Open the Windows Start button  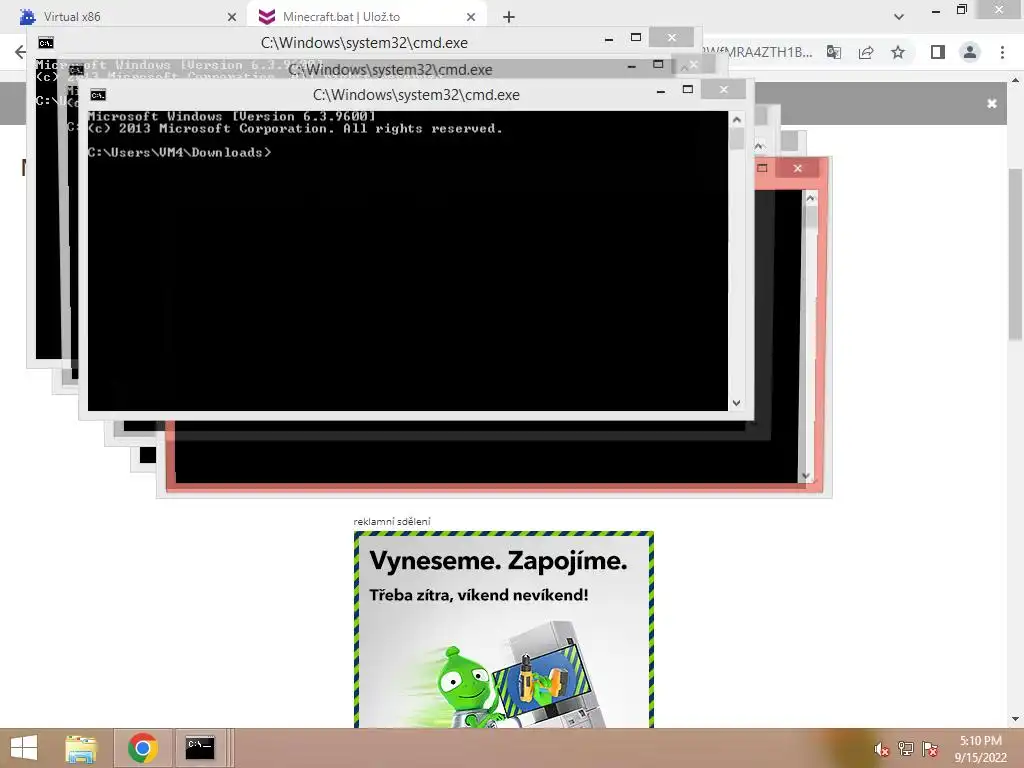point(24,748)
